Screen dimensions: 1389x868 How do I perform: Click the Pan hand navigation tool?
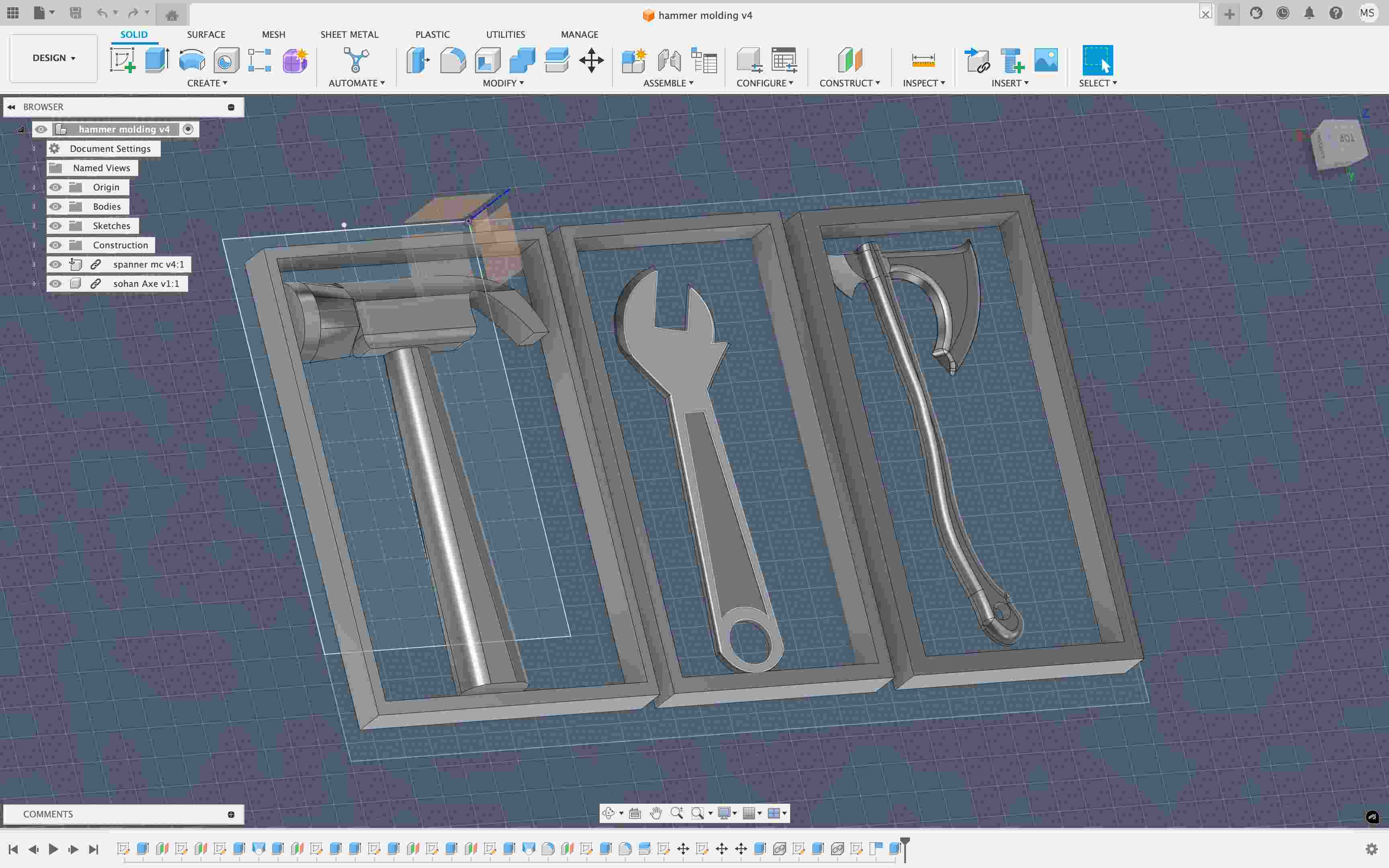pos(656,813)
